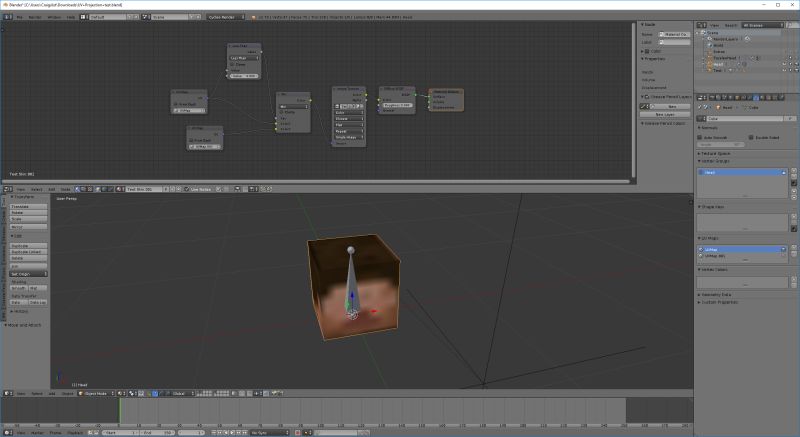
Task: Open the Material properties tab
Action: click(x=762, y=98)
